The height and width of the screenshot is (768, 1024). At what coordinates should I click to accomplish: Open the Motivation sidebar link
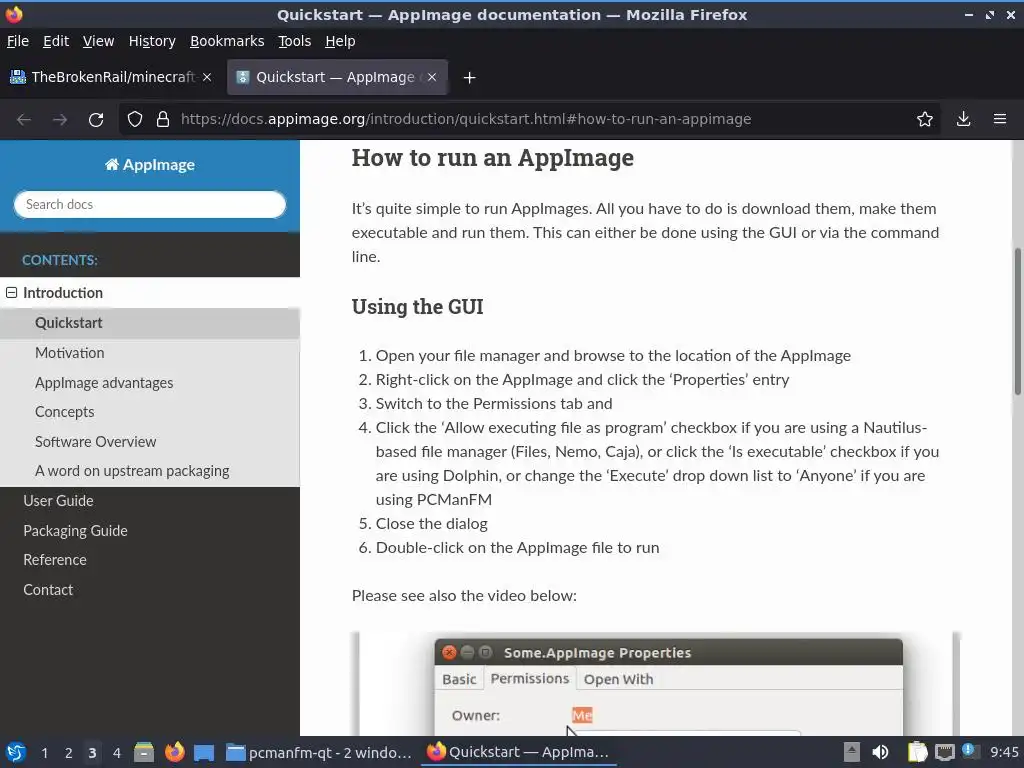(69, 353)
